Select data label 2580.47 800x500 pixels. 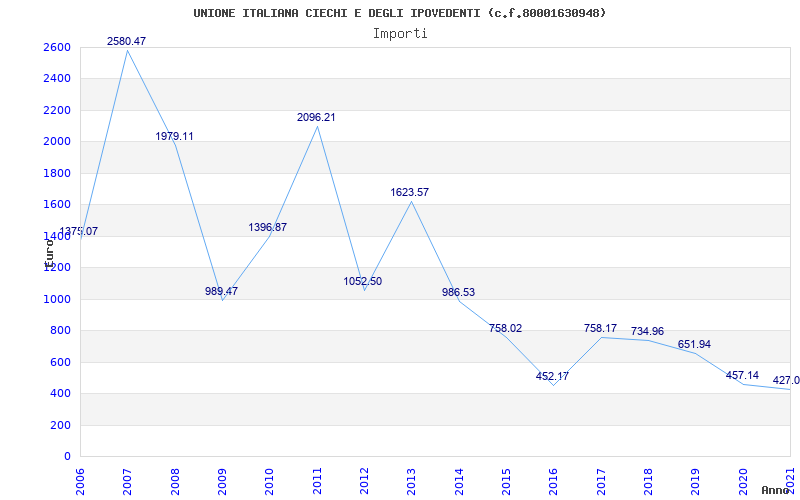127,41
